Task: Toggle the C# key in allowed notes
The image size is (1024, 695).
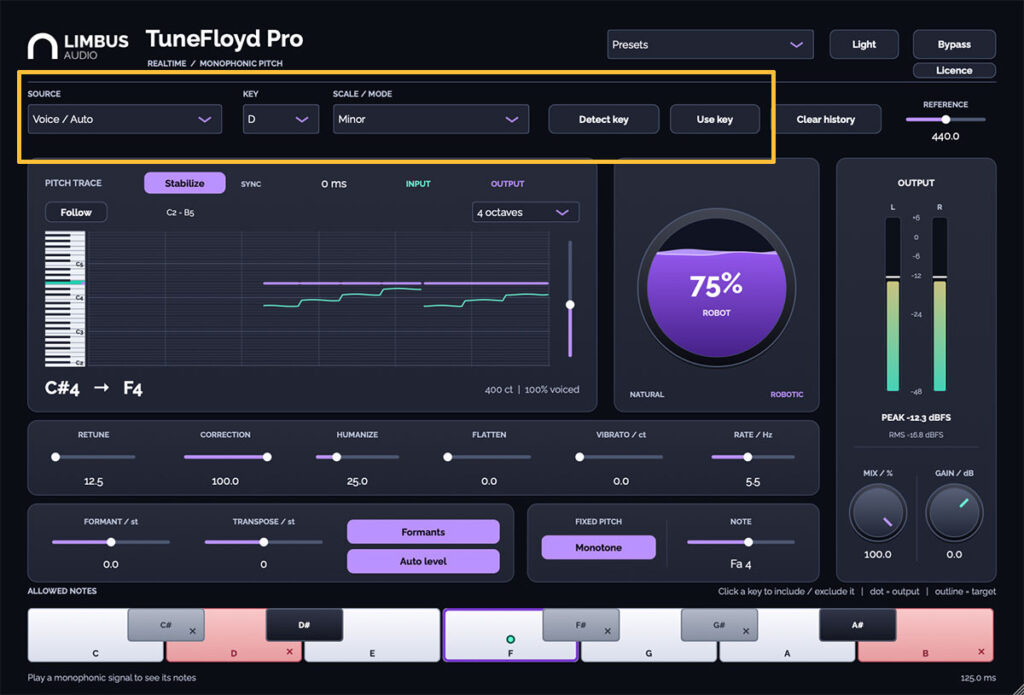Action: point(166,625)
